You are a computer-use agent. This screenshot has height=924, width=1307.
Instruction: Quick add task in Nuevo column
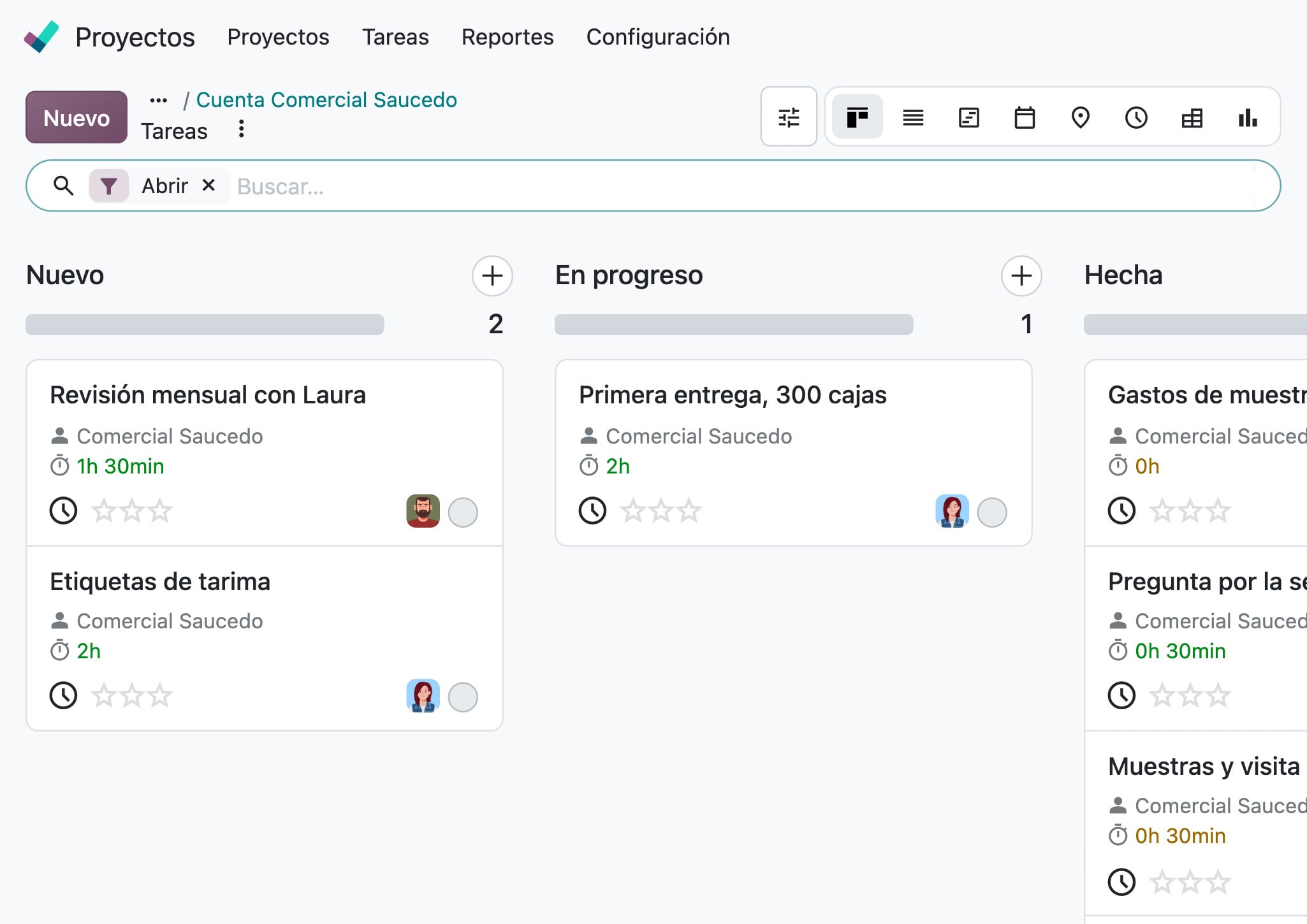click(492, 276)
